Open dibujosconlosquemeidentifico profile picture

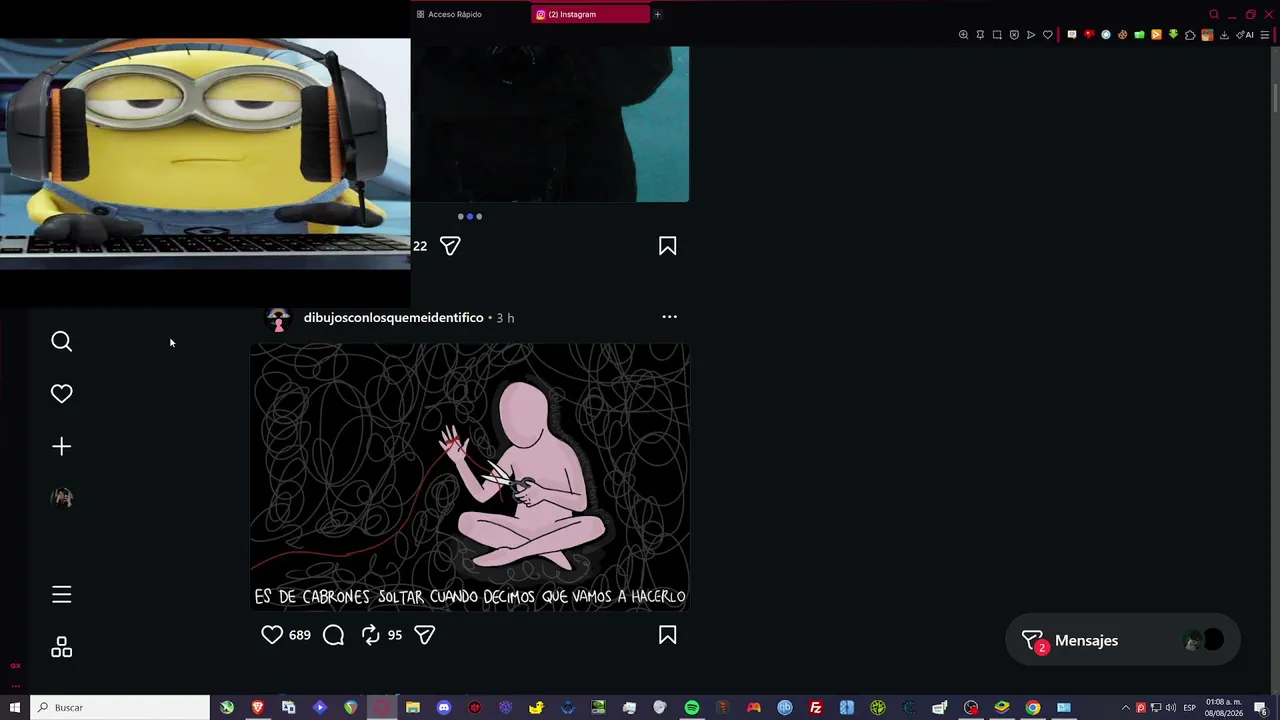tap(278, 318)
